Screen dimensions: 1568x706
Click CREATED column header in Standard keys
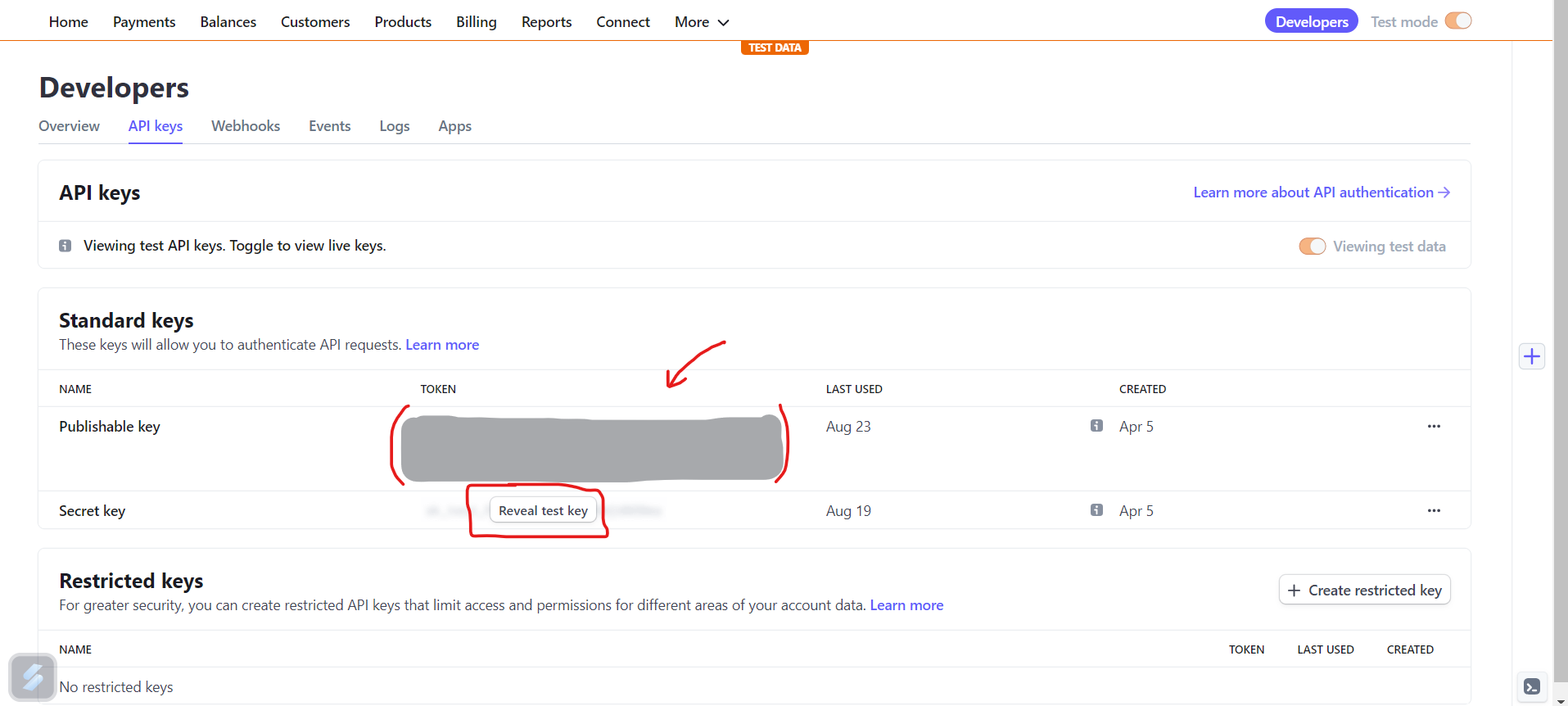coord(1142,389)
